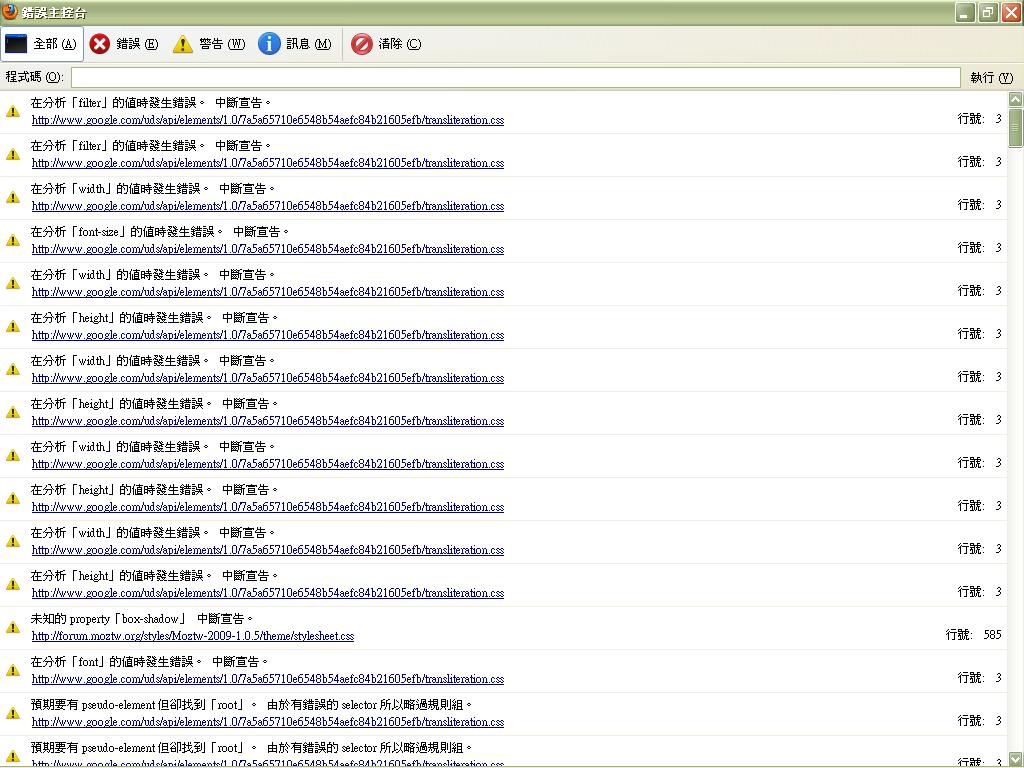Click the vertical scrollbar thumb

pos(1016,127)
